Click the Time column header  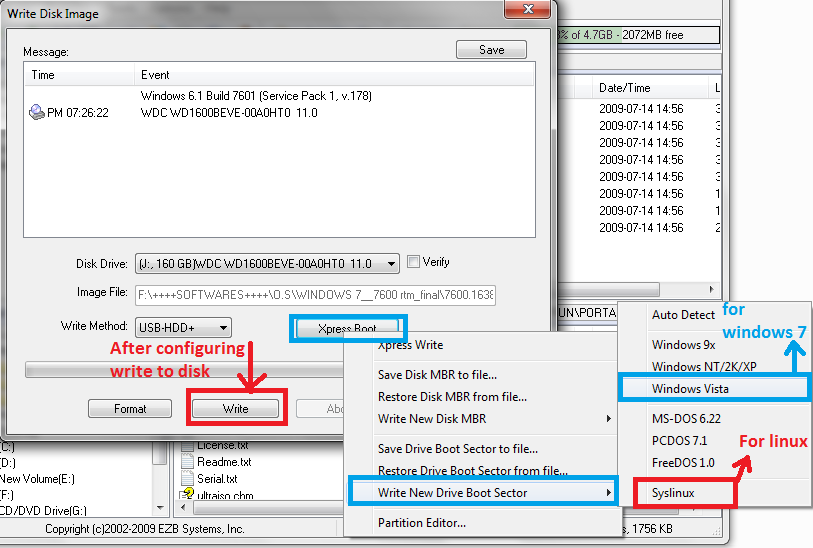79,75
